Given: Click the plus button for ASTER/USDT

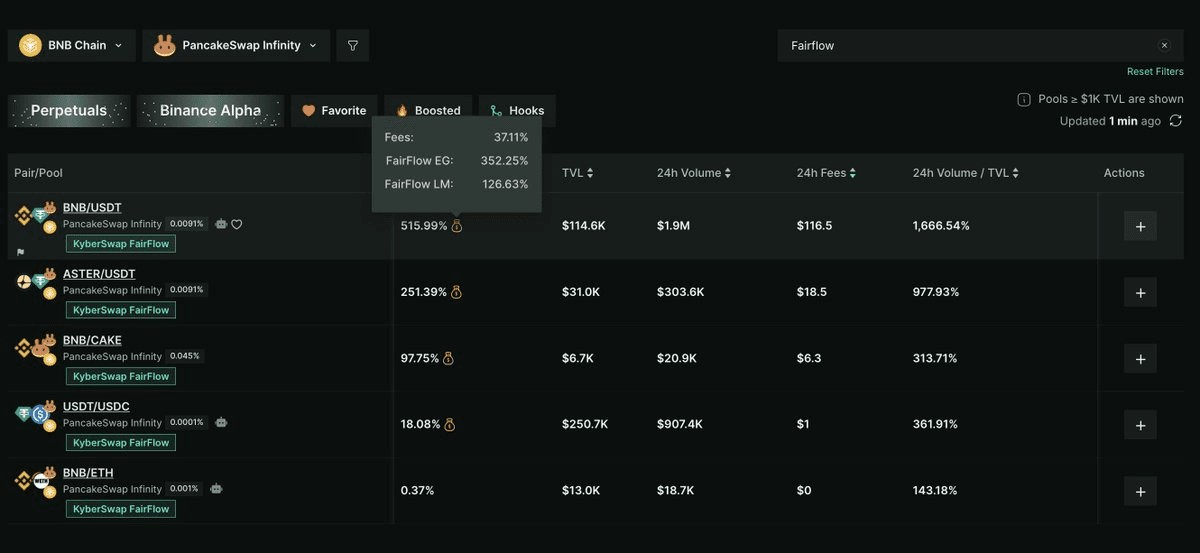Looking at the screenshot, I should (1140, 292).
